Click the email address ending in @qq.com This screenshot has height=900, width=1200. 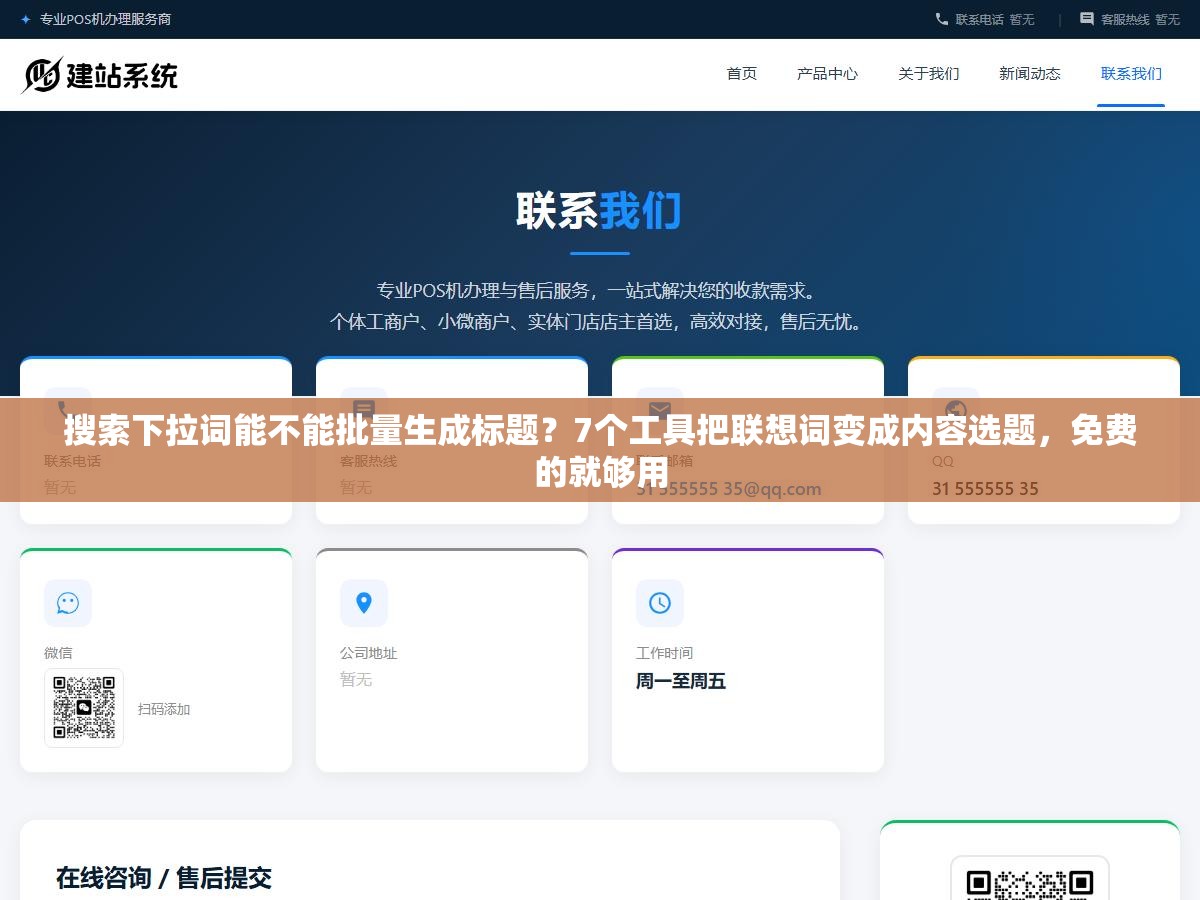tap(729, 489)
